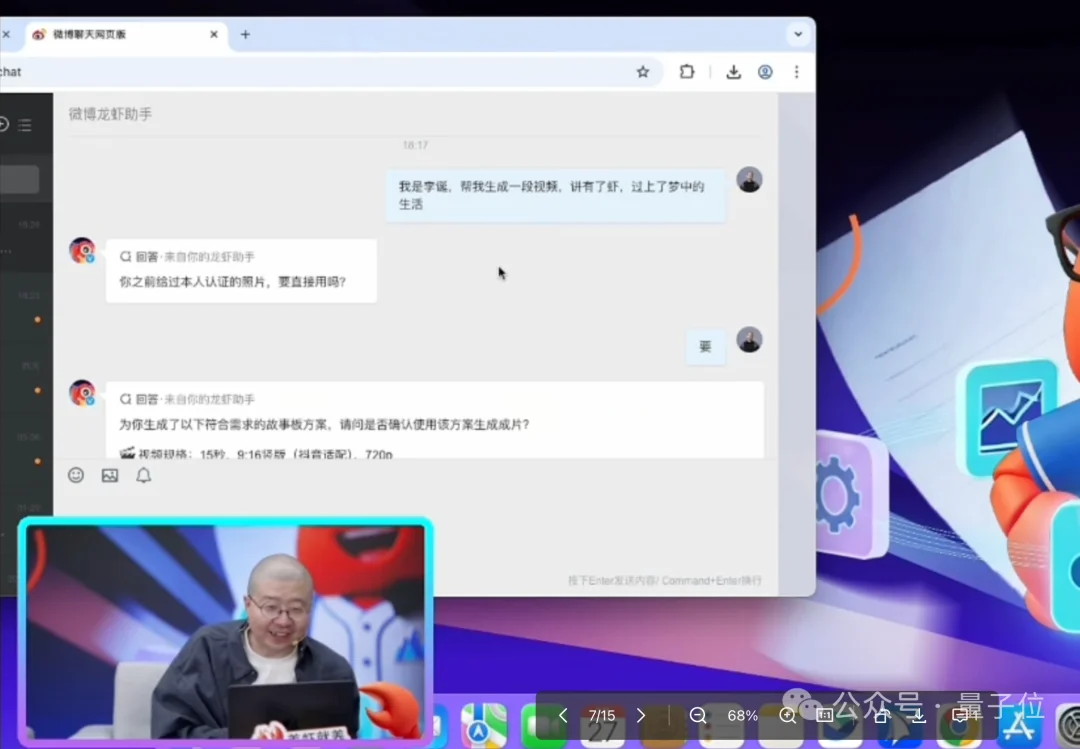
Task: Open Chrome downloads from the toolbar
Action: (733, 72)
